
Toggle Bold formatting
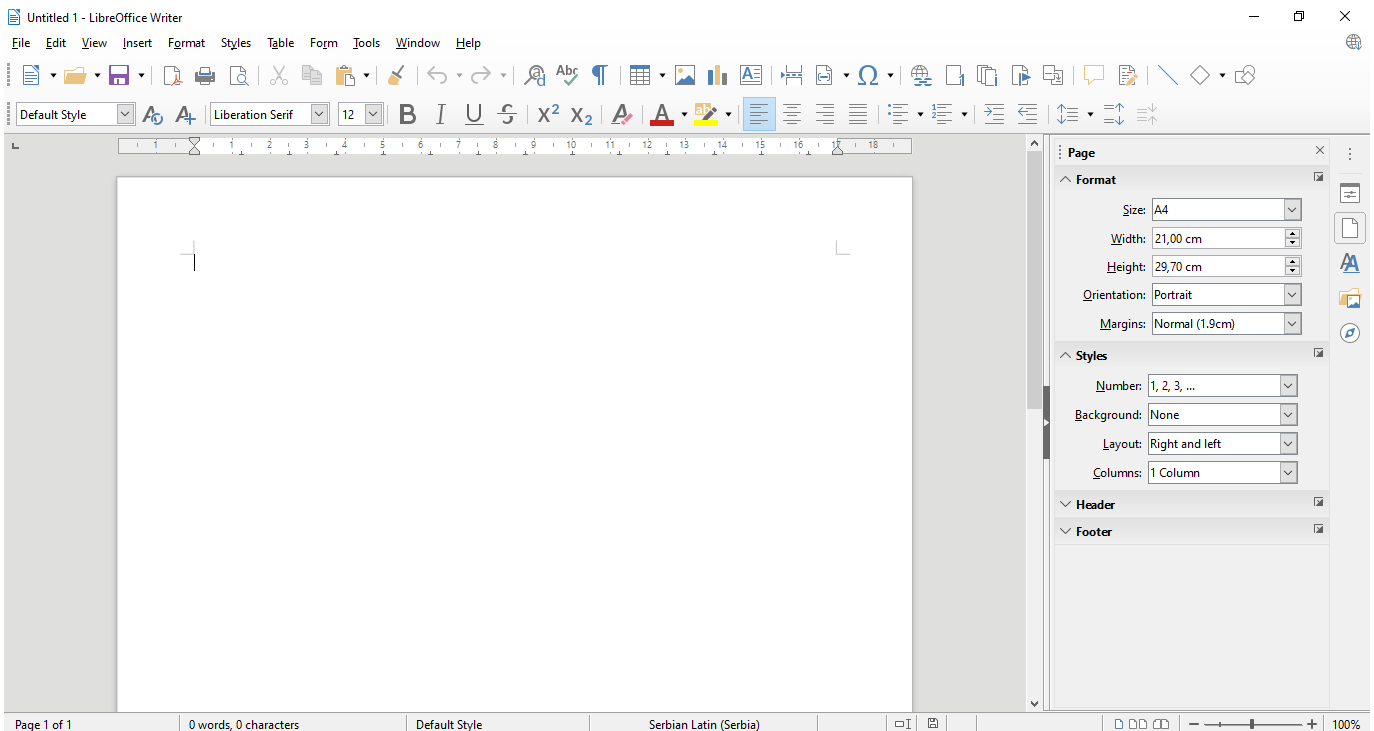(407, 115)
